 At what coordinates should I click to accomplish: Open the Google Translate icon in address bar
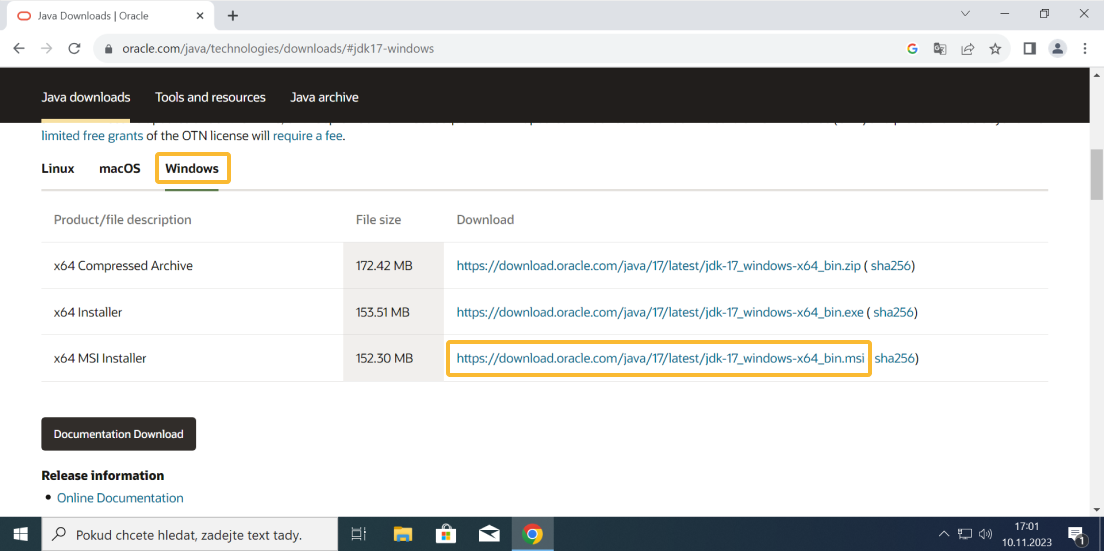pyautogui.click(x=940, y=48)
